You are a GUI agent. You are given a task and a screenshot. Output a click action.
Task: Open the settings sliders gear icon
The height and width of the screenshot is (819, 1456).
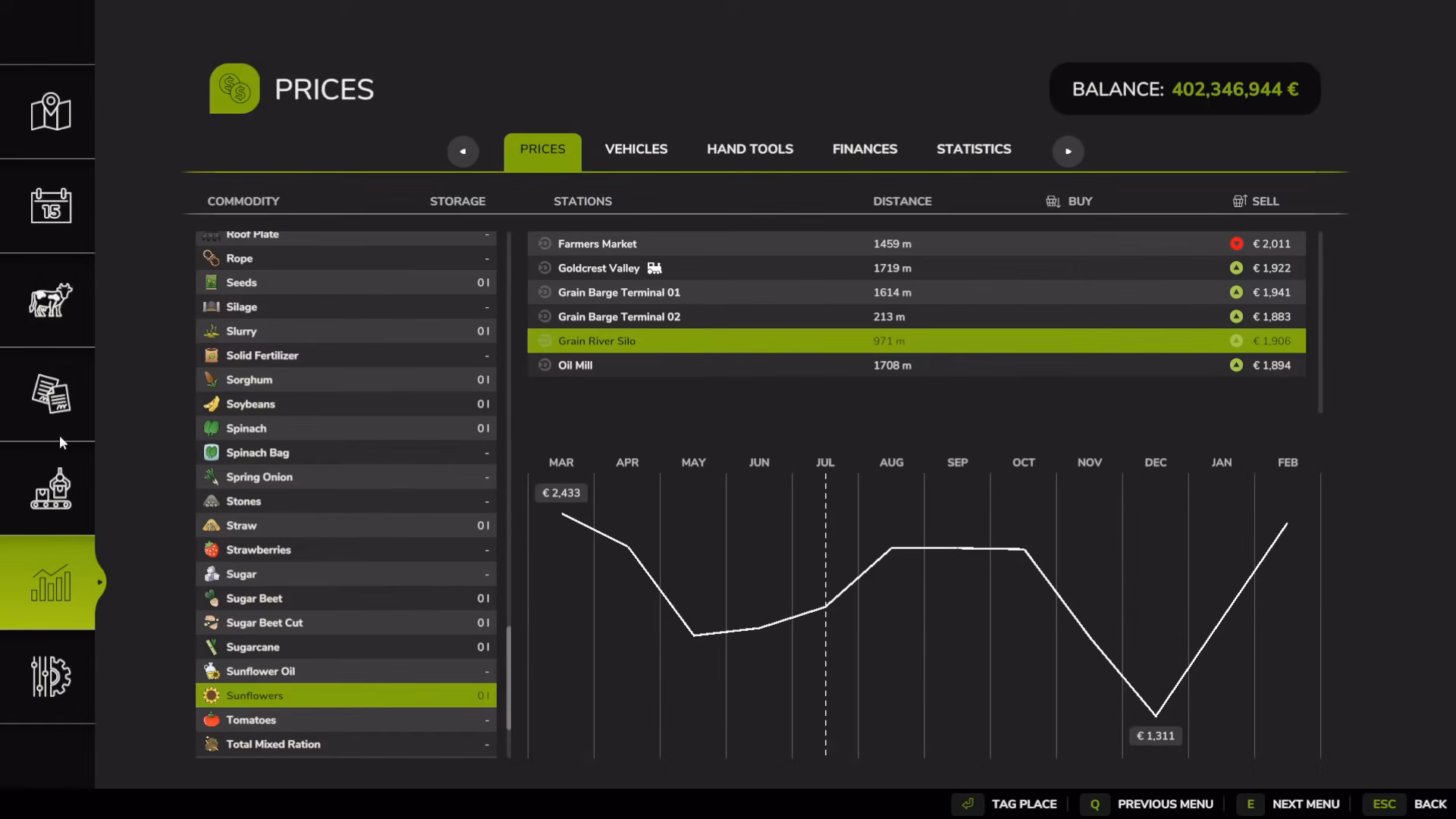(51, 676)
